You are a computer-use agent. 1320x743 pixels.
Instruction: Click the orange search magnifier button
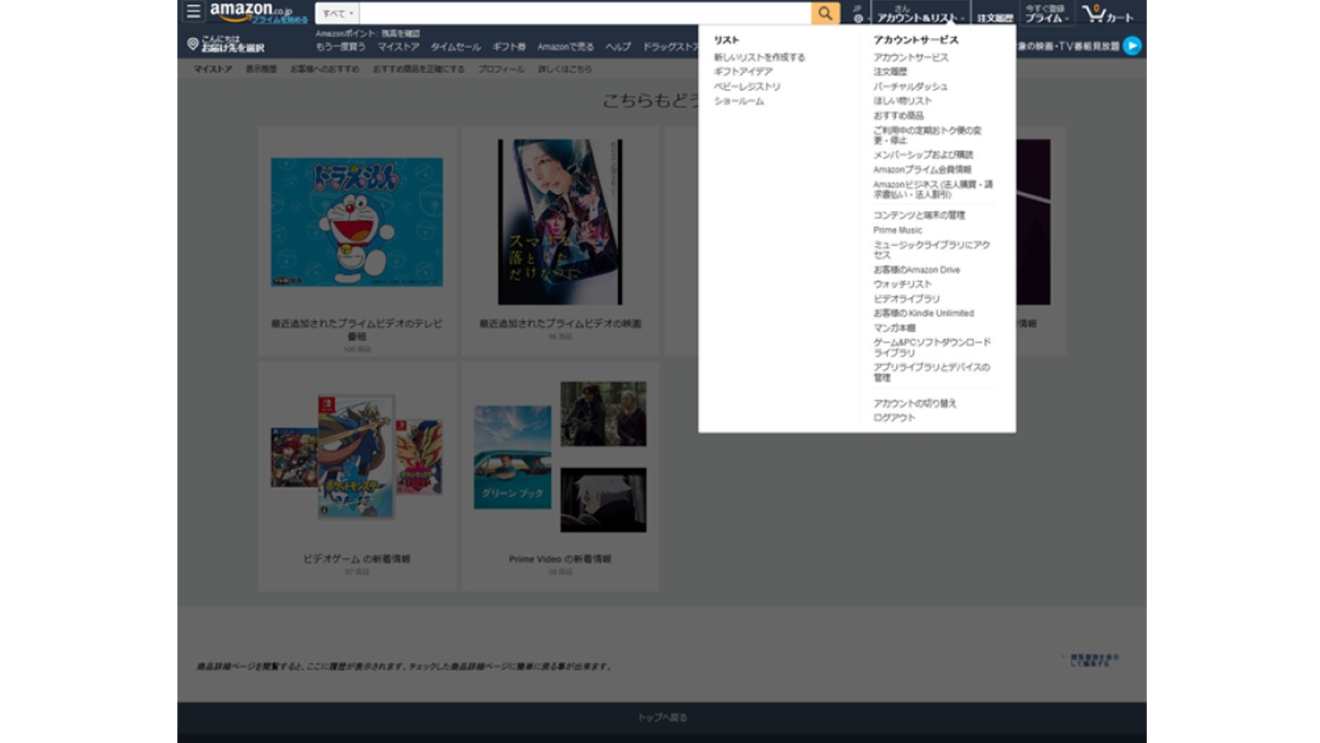[825, 13]
